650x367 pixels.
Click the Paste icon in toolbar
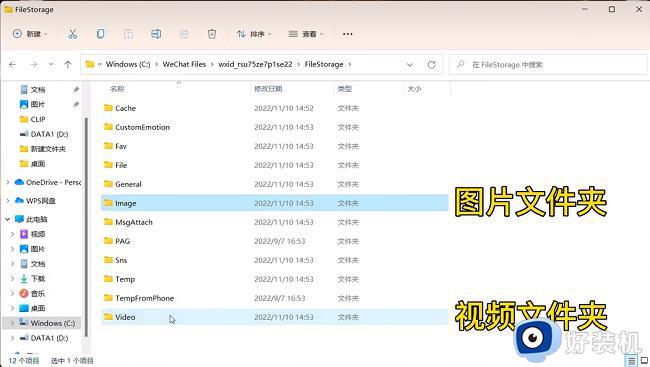tap(129, 34)
